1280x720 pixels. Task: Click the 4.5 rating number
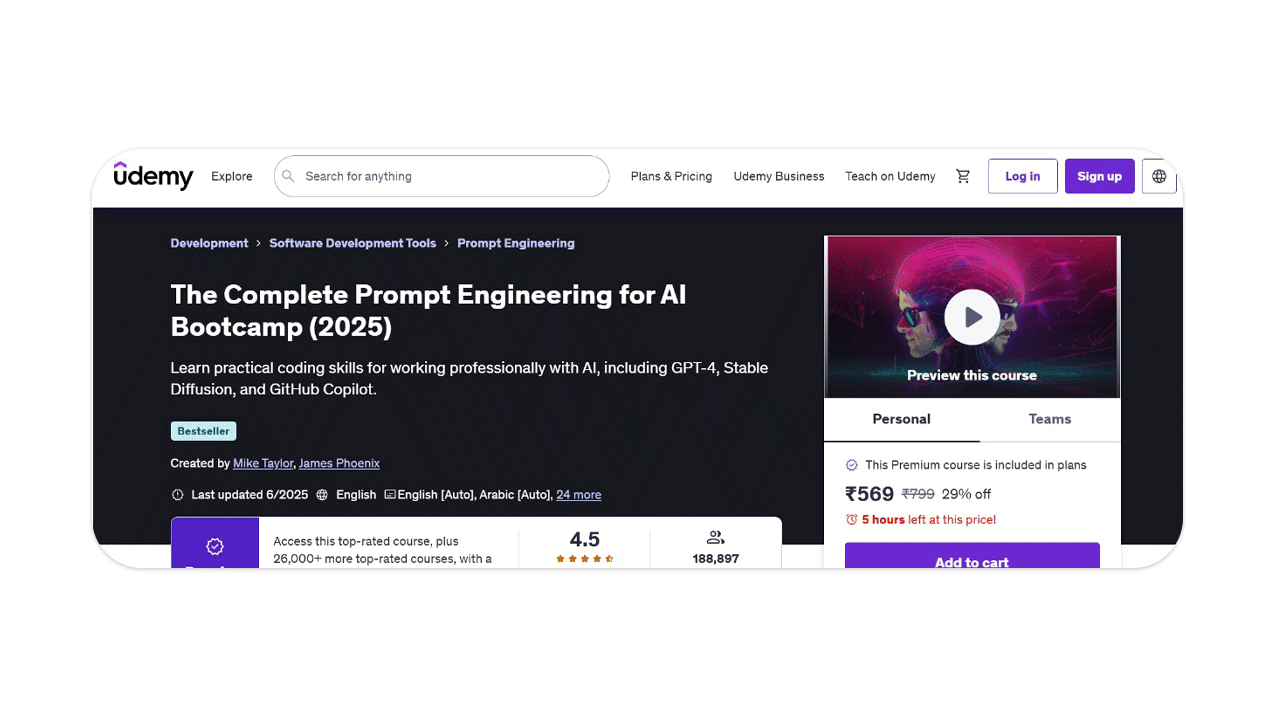[x=585, y=539]
